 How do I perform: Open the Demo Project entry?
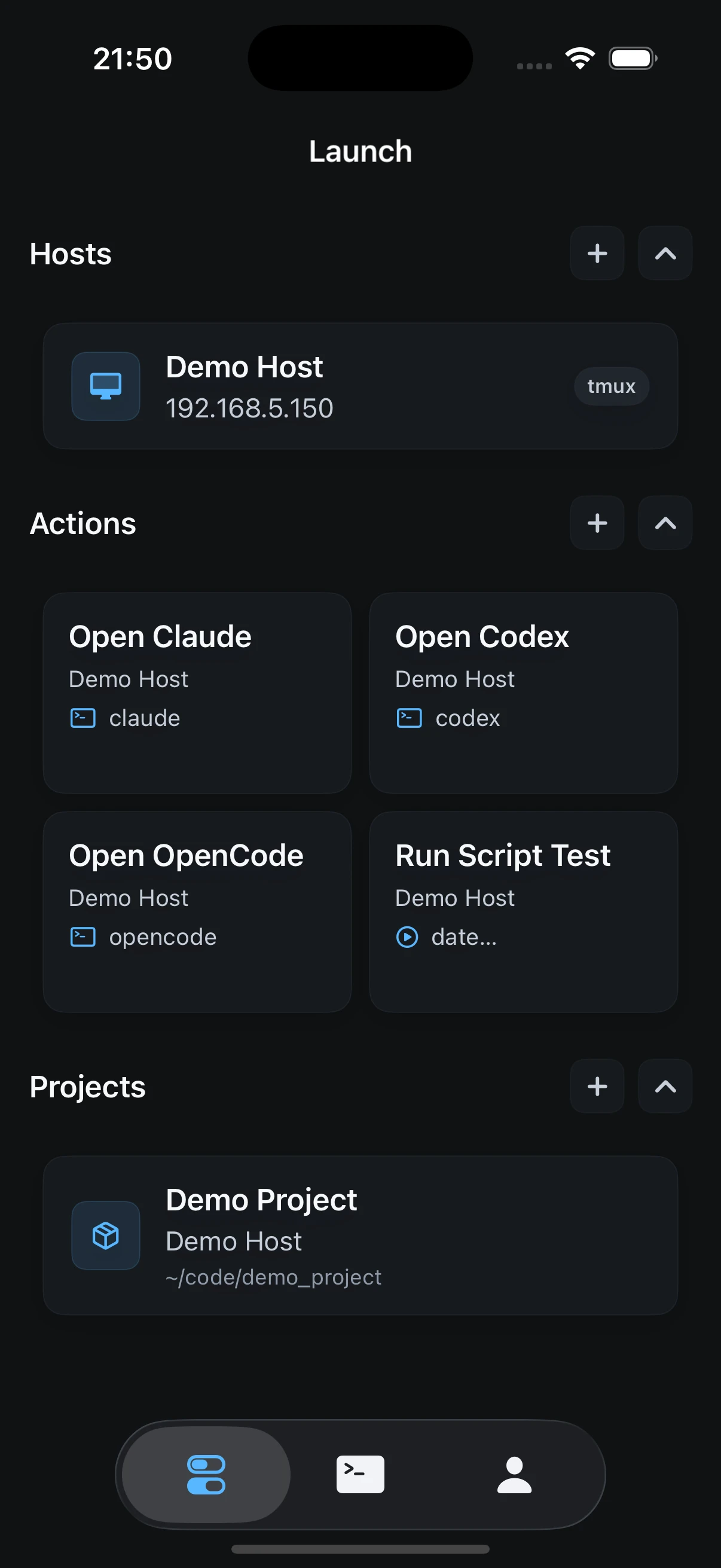[360, 1236]
